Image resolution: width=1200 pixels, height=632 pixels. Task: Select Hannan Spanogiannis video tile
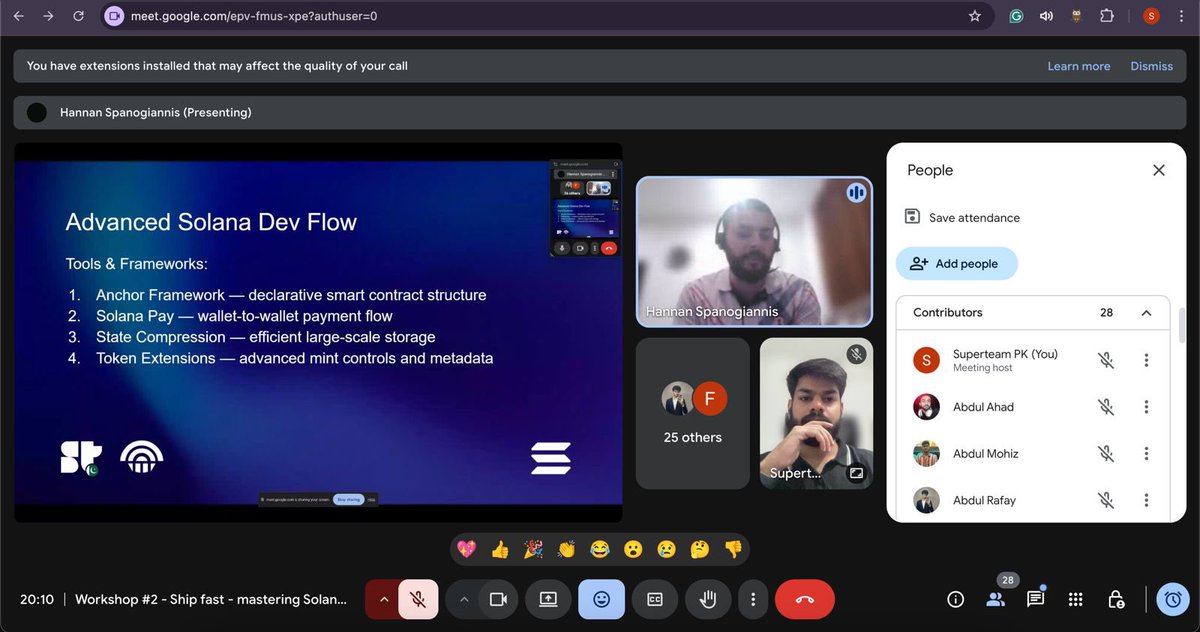pyautogui.click(x=754, y=252)
